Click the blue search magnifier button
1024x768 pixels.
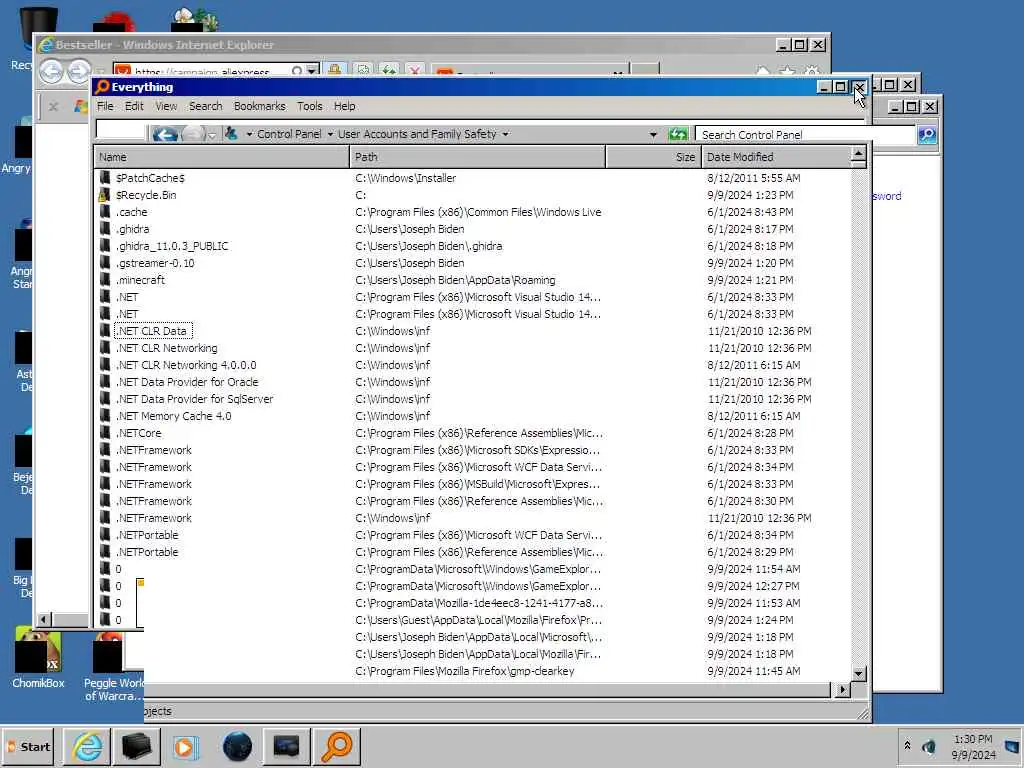pyautogui.click(x=927, y=135)
